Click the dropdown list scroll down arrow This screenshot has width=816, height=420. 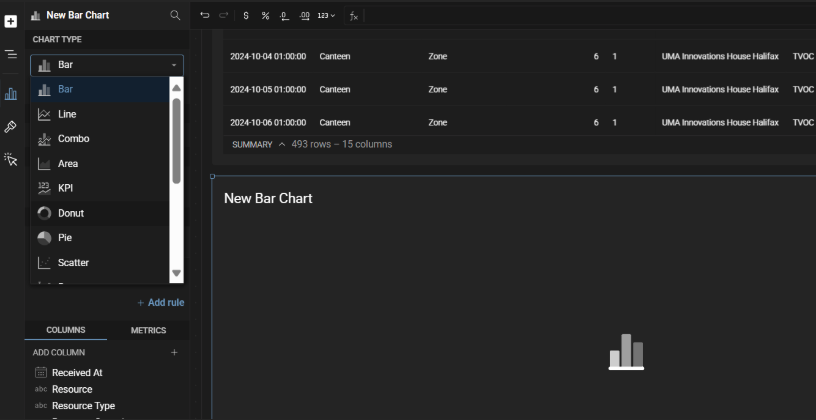click(176, 273)
